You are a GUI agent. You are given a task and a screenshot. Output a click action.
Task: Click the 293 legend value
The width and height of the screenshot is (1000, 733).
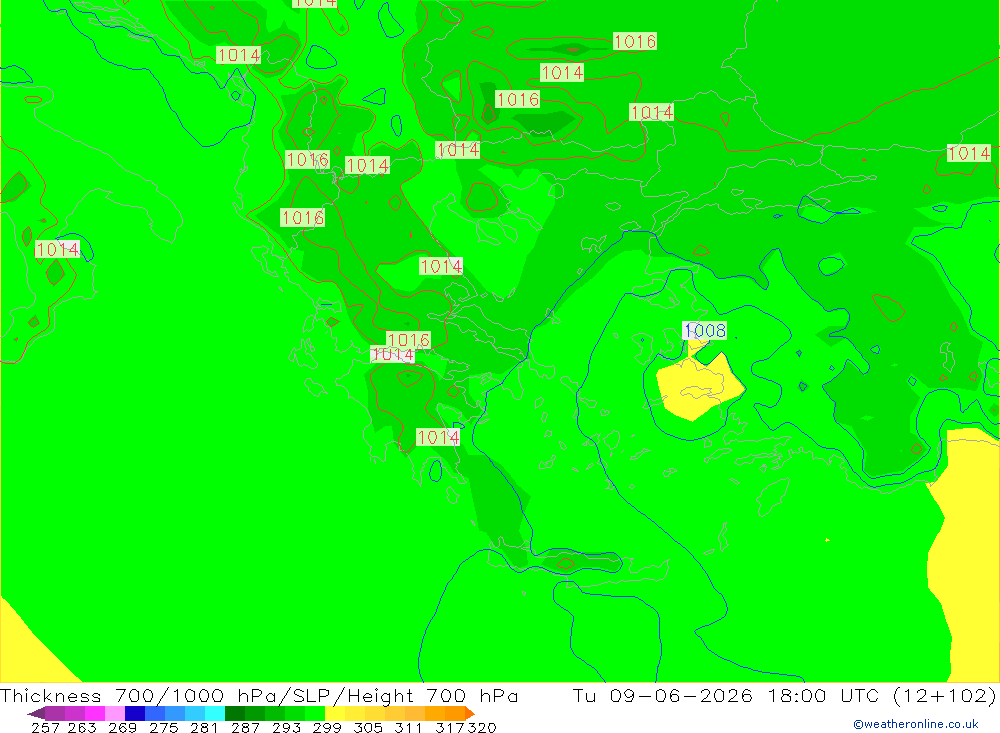[x=286, y=727]
